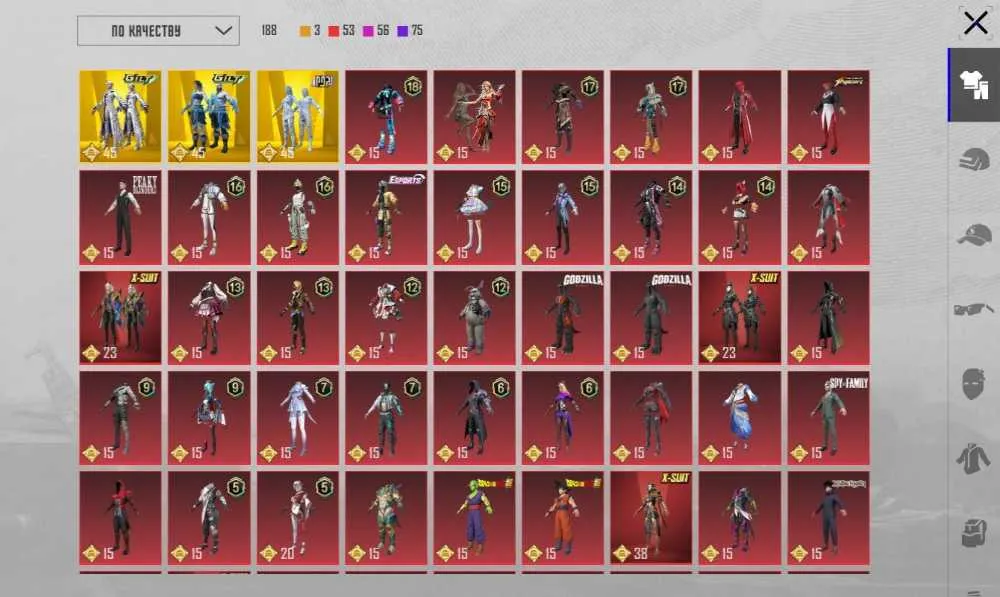This screenshot has height=597, width=1000.
Task: Select the level 18 outfit tile
Action: click(386, 117)
